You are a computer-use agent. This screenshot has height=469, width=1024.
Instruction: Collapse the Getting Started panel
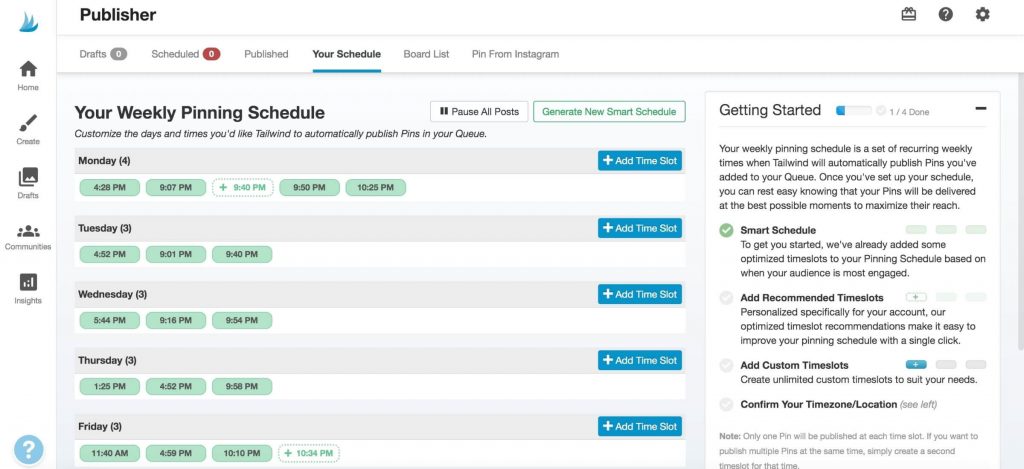(x=980, y=109)
